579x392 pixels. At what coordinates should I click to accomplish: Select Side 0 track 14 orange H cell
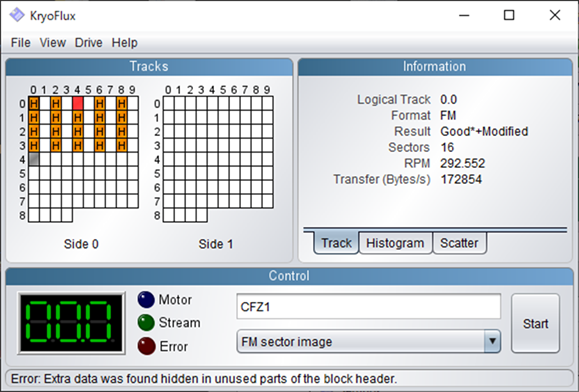78,117
